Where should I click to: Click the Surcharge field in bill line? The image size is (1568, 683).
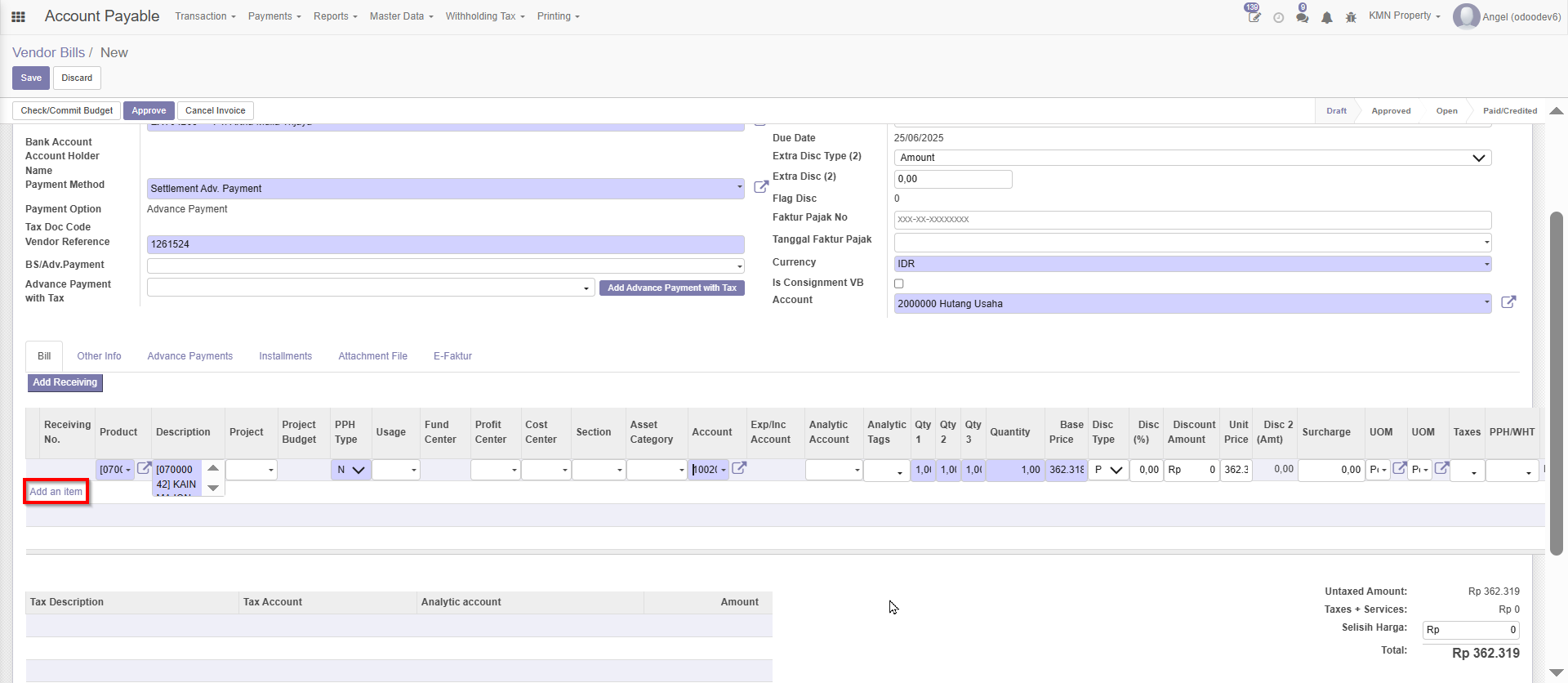[x=1331, y=470]
